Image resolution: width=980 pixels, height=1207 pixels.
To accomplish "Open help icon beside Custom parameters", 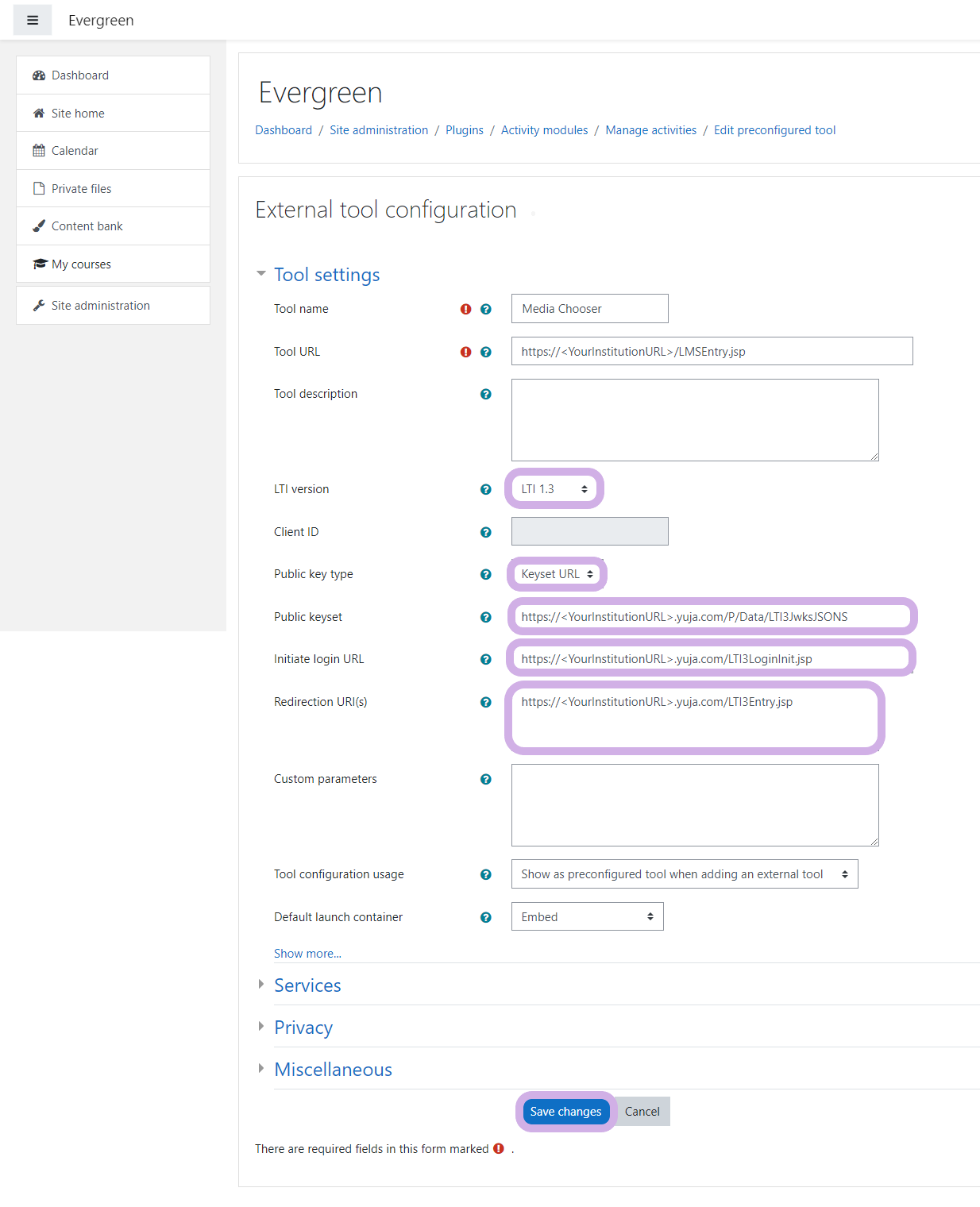I will coord(486,779).
